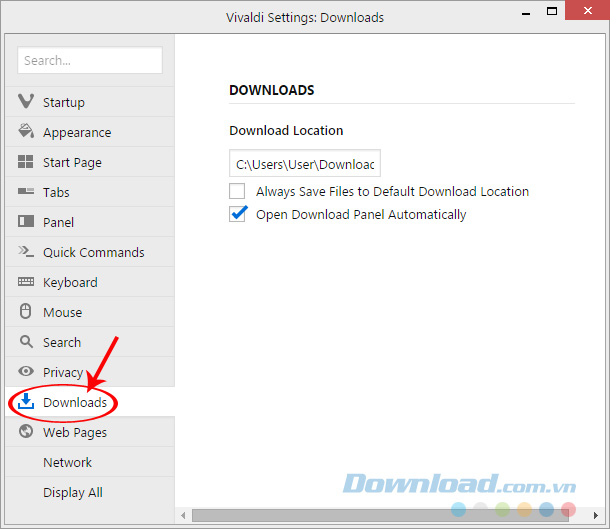Open Keyboard settings section
Screen dimensions: 610x529
(x=90, y=282)
